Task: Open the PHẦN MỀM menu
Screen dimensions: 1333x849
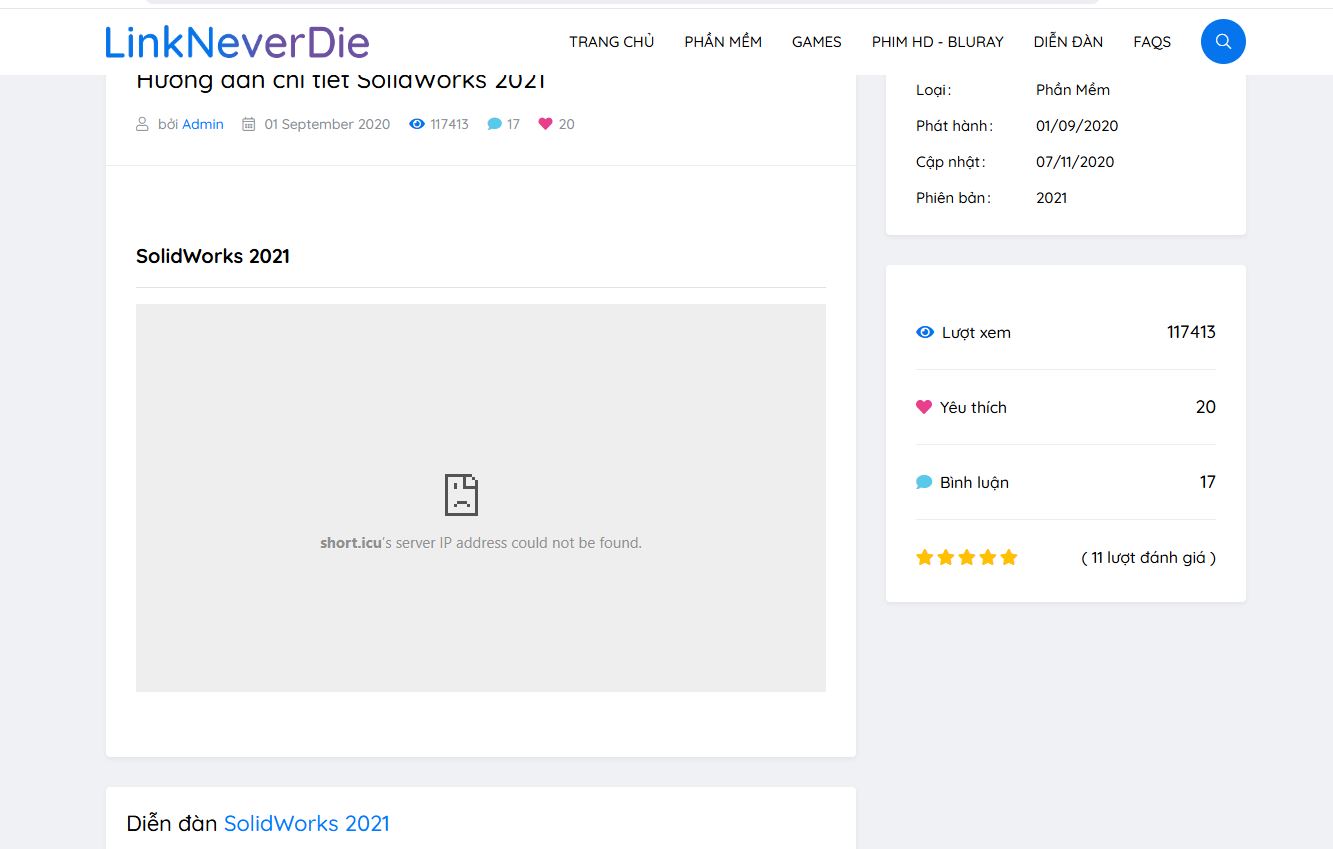Action: pyautogui.click(x=723, y=42)
